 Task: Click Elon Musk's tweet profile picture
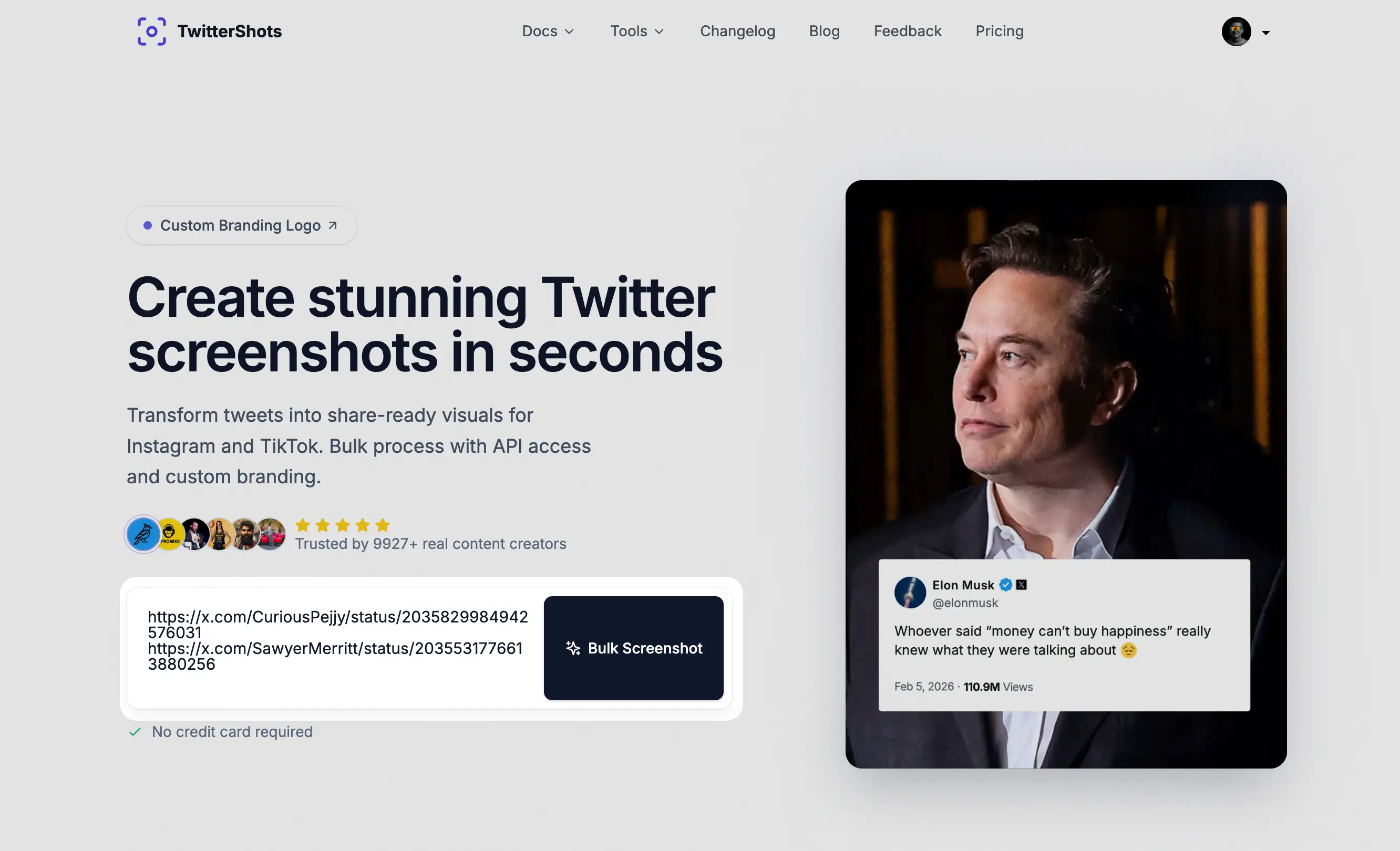[x=910, y=593]
